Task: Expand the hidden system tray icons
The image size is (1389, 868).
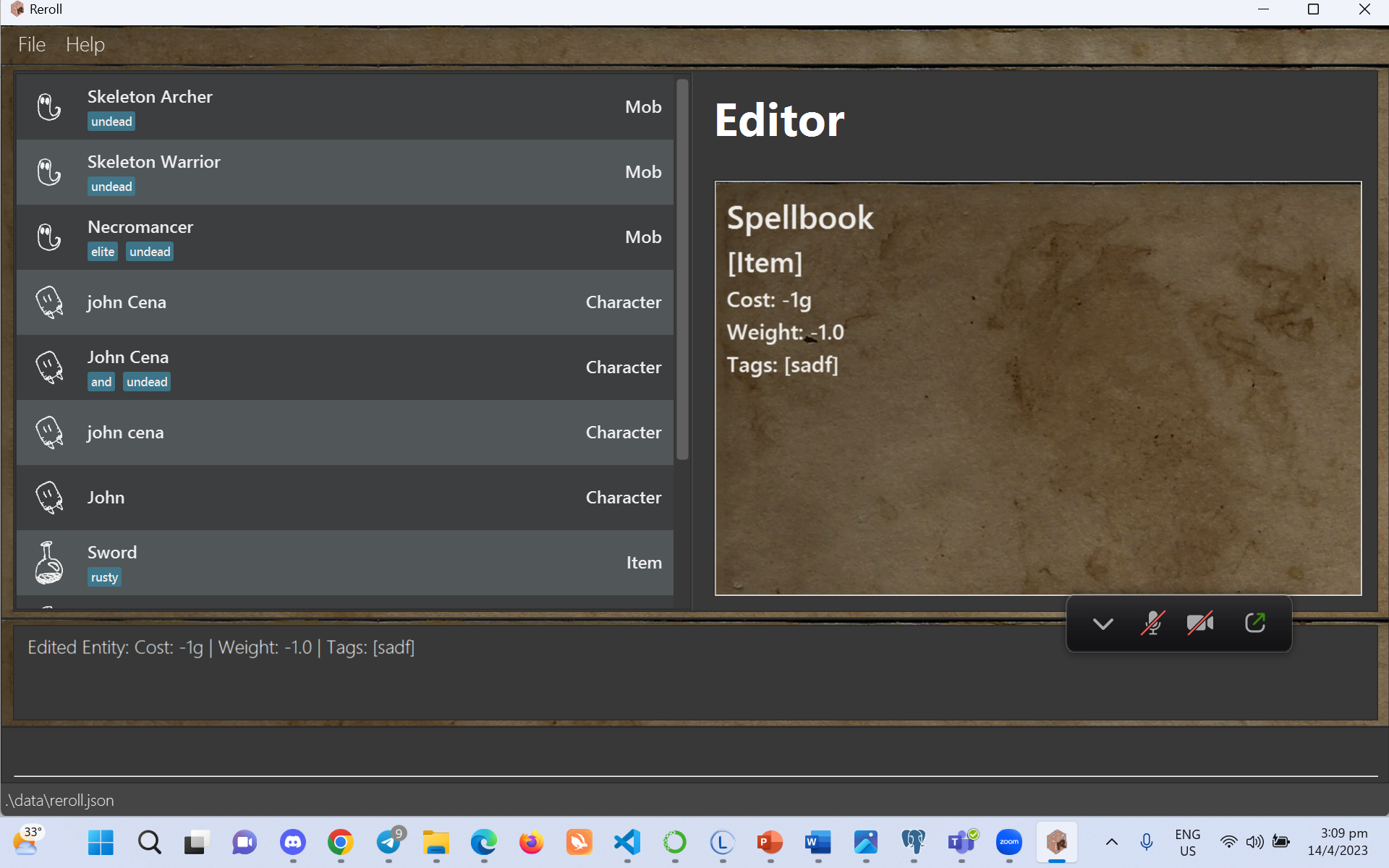Action: coord(1112,842)
